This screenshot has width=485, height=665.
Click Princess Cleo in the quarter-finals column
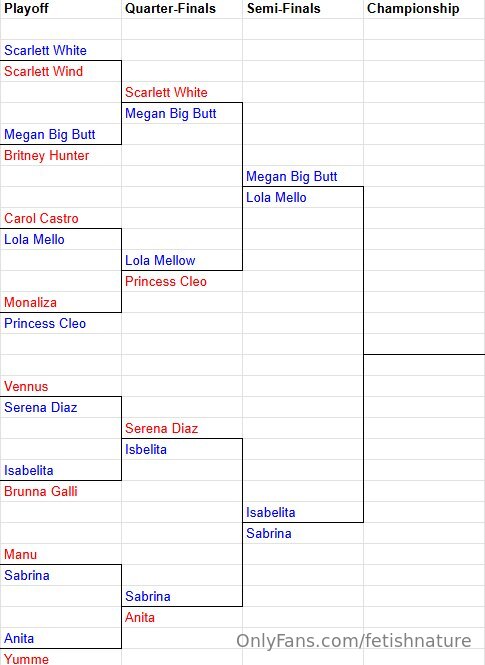[x=182, y=281]
